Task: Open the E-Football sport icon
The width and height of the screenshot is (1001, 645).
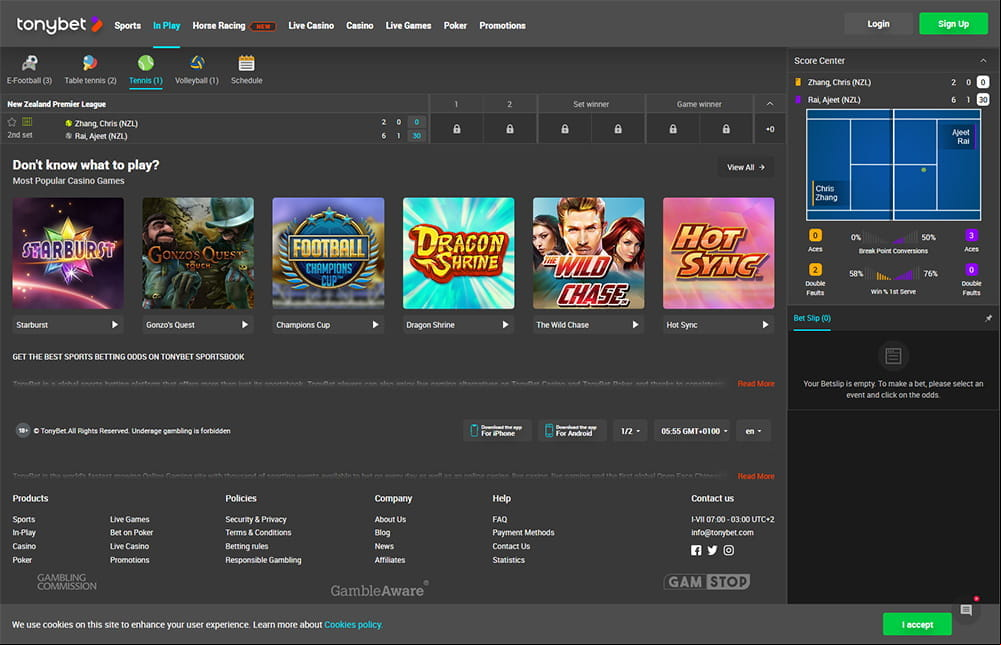Action: point(29,63)
